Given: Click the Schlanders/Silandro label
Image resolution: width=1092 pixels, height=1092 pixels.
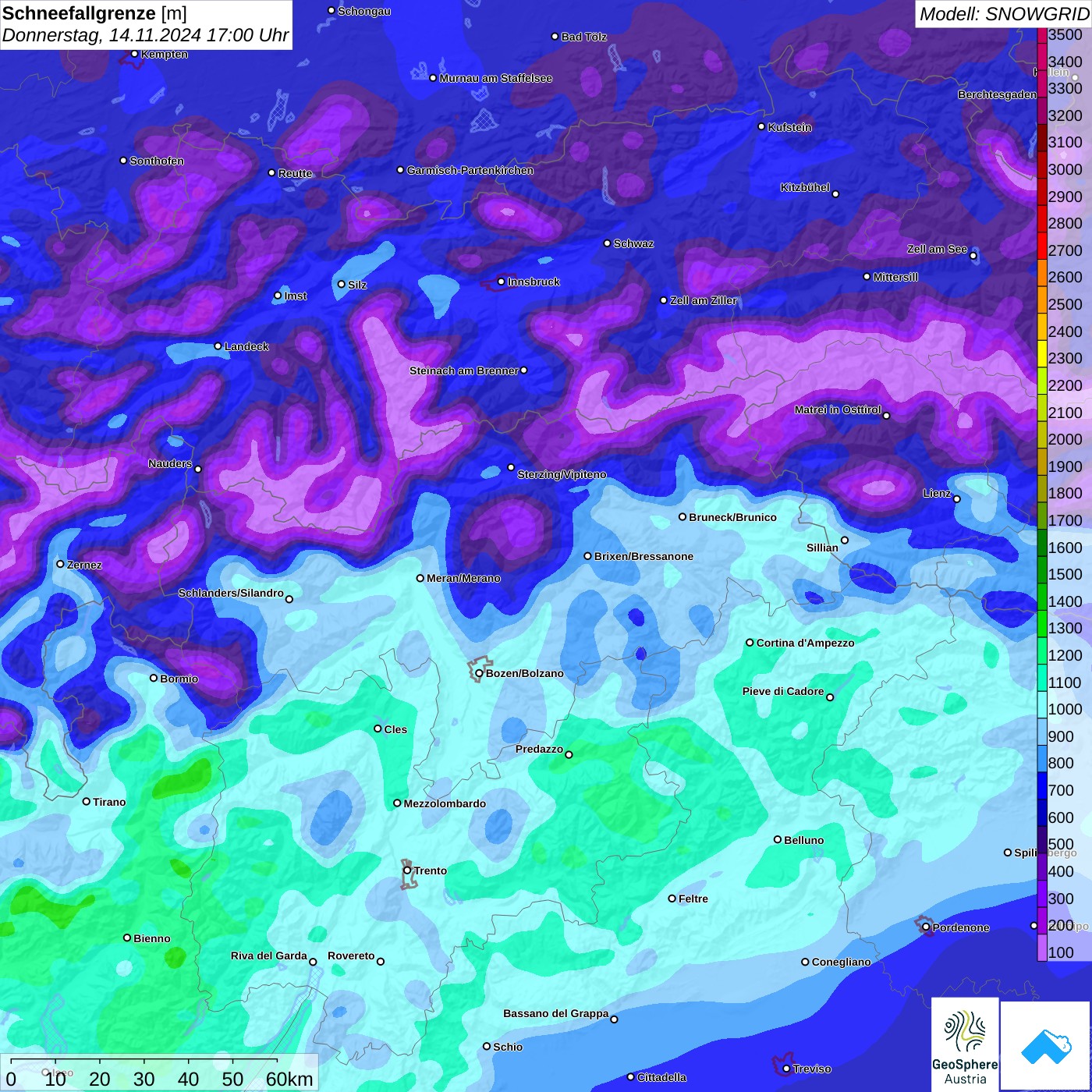Looking at the screenshot, I should [x=231, y=593].
